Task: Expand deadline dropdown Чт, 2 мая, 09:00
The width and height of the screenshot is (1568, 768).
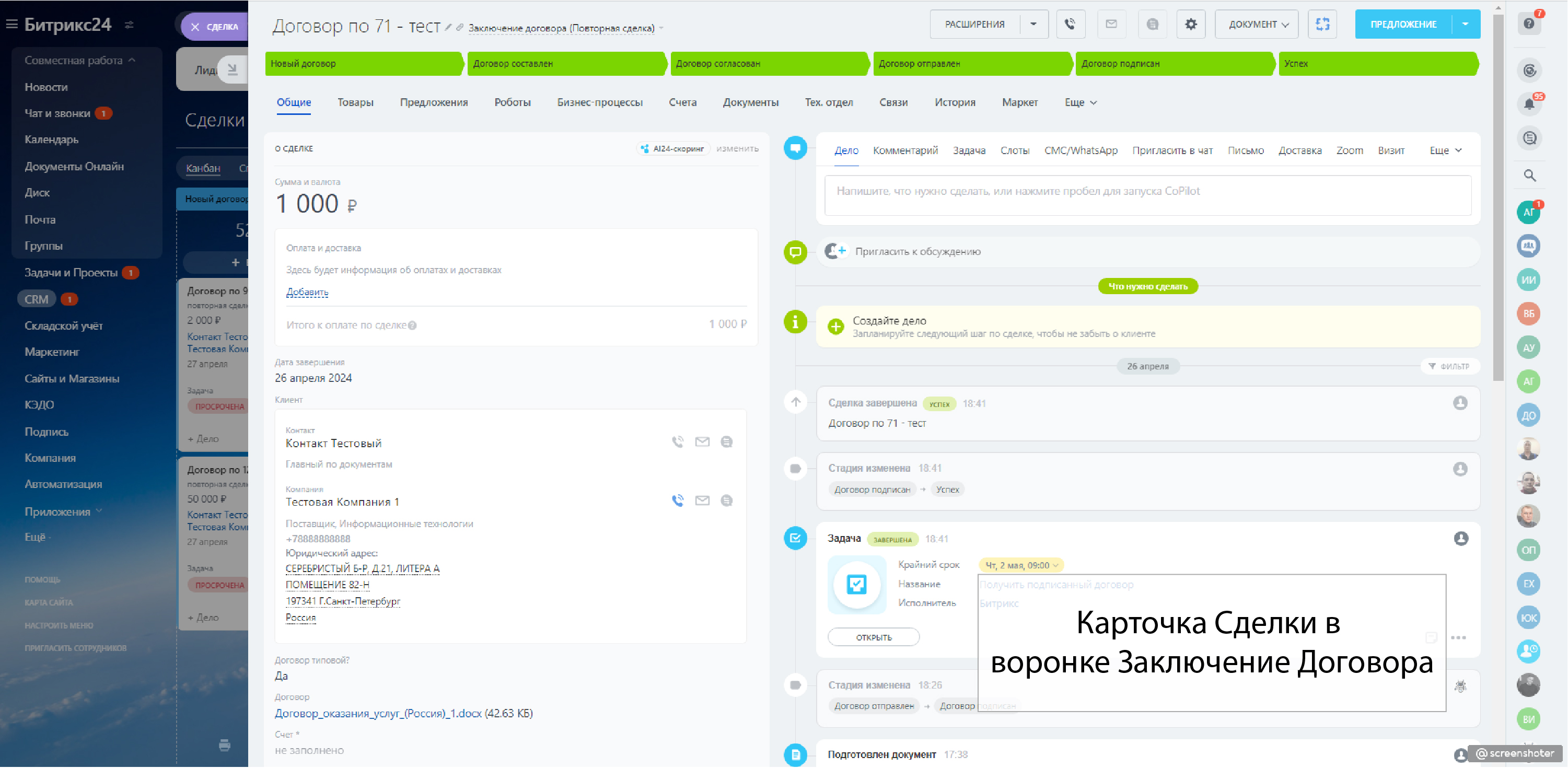Action: pos(1022,565)
